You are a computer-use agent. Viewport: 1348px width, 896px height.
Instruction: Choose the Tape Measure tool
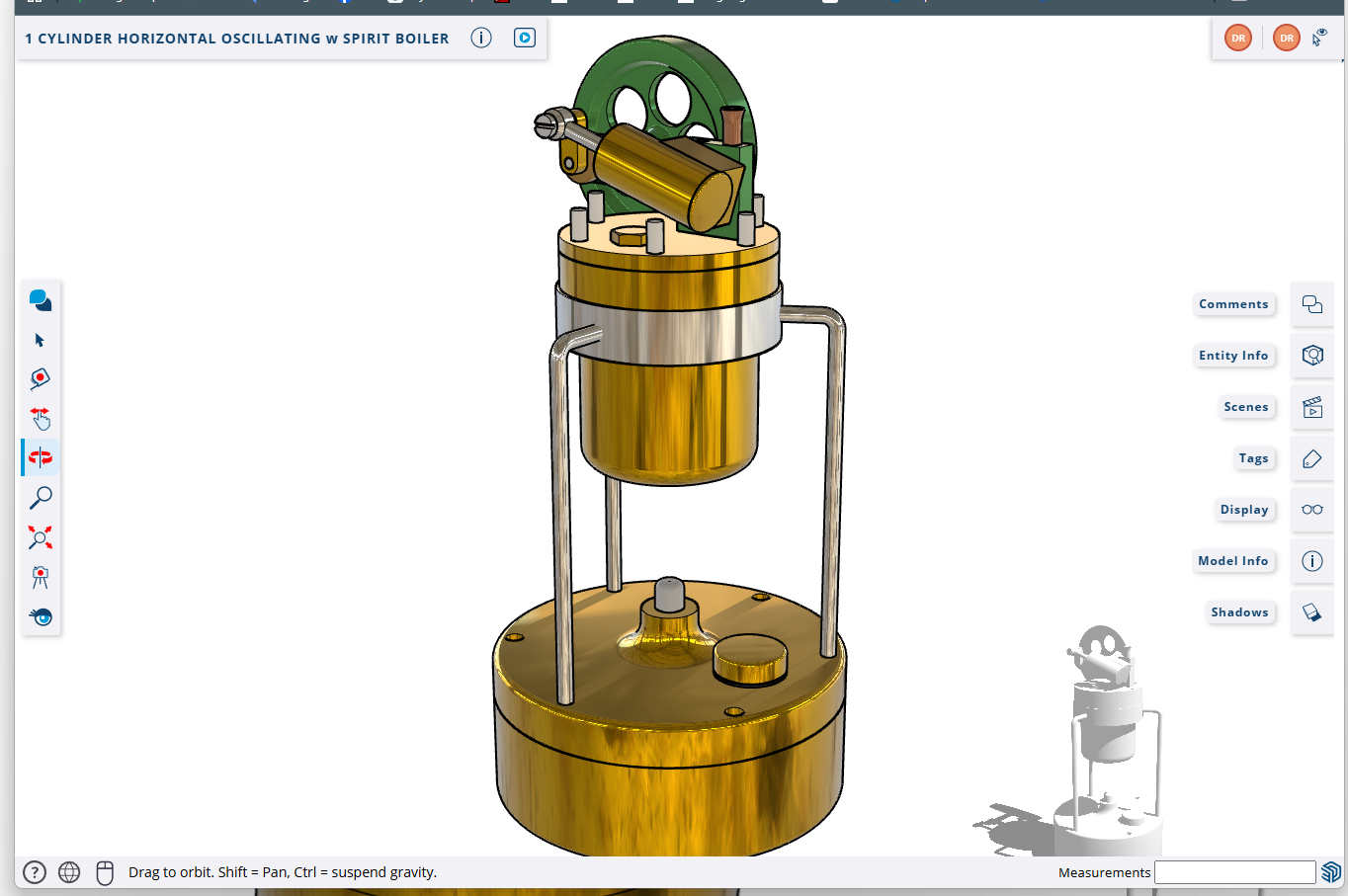coord(40,379)
